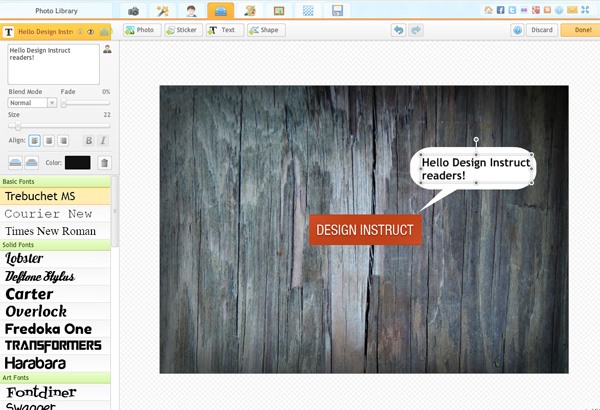Click the layer stack icon on text layer
The width and height of the screenshot is (600, 410).
(104, 32)
